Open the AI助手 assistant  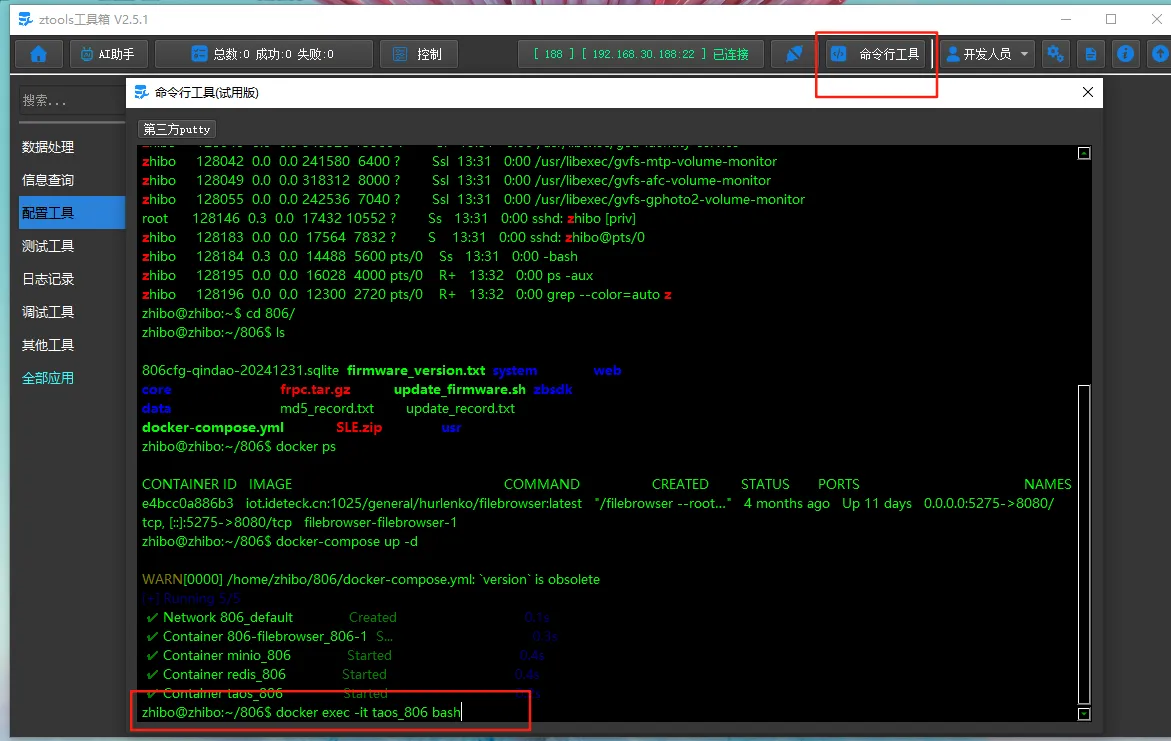click(109, 54)
